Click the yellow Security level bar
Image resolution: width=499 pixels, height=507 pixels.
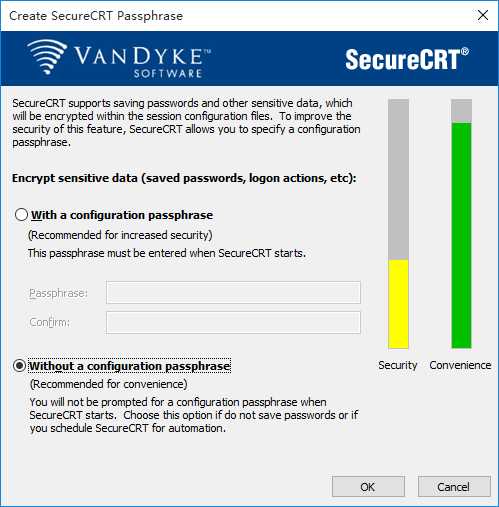[x=398, y=304]
